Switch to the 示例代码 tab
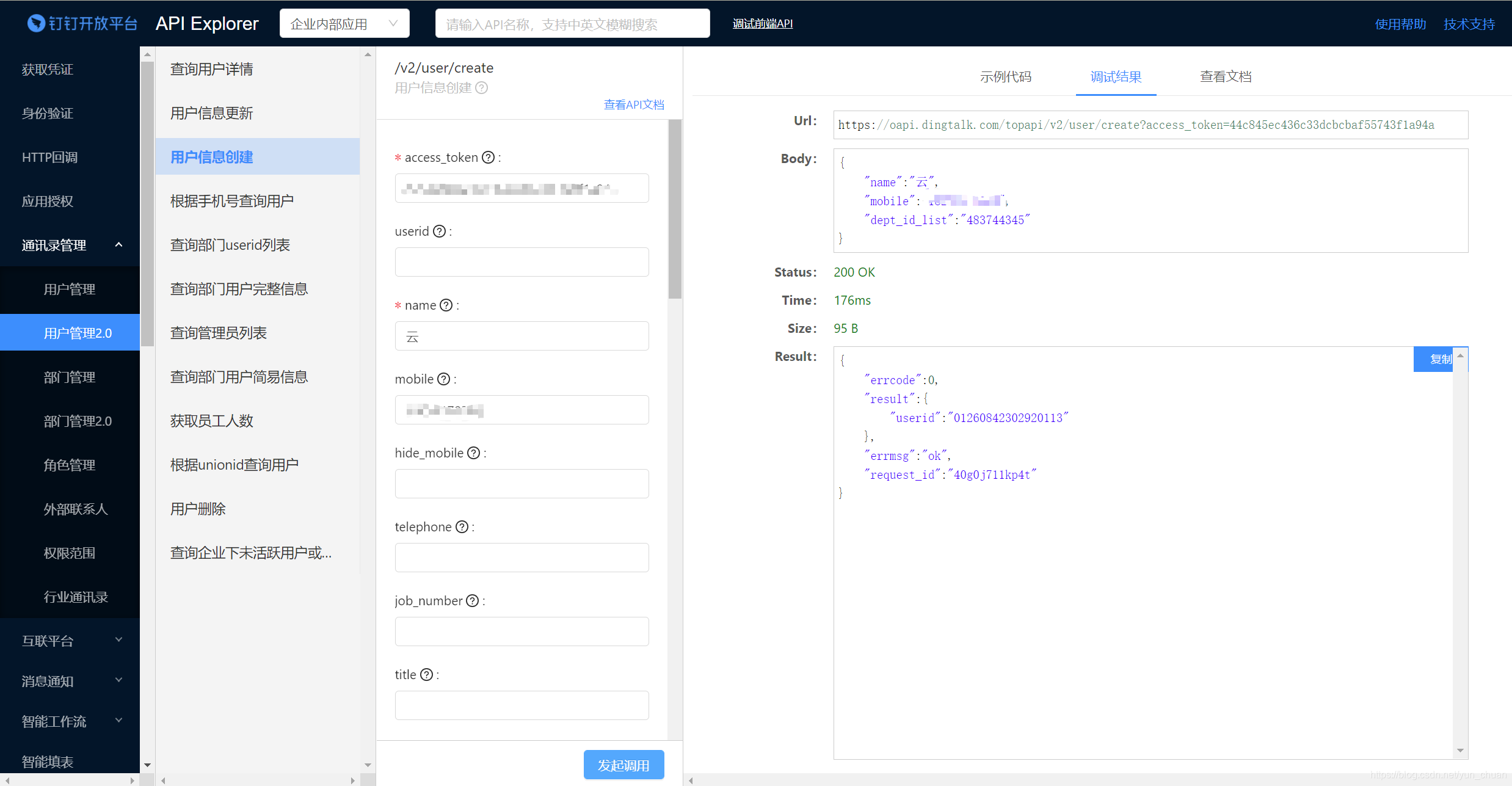The height and width of the screenshot is (786, 1512). [x=1005, y=77]
